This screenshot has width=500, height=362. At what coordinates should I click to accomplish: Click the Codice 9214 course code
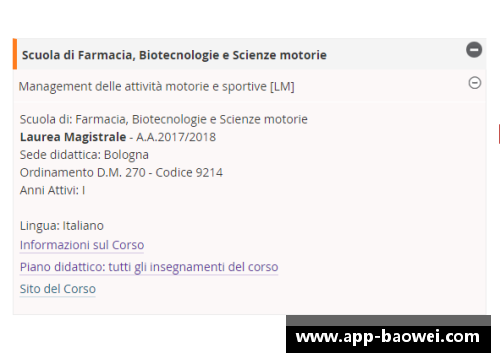pos(189,172)
